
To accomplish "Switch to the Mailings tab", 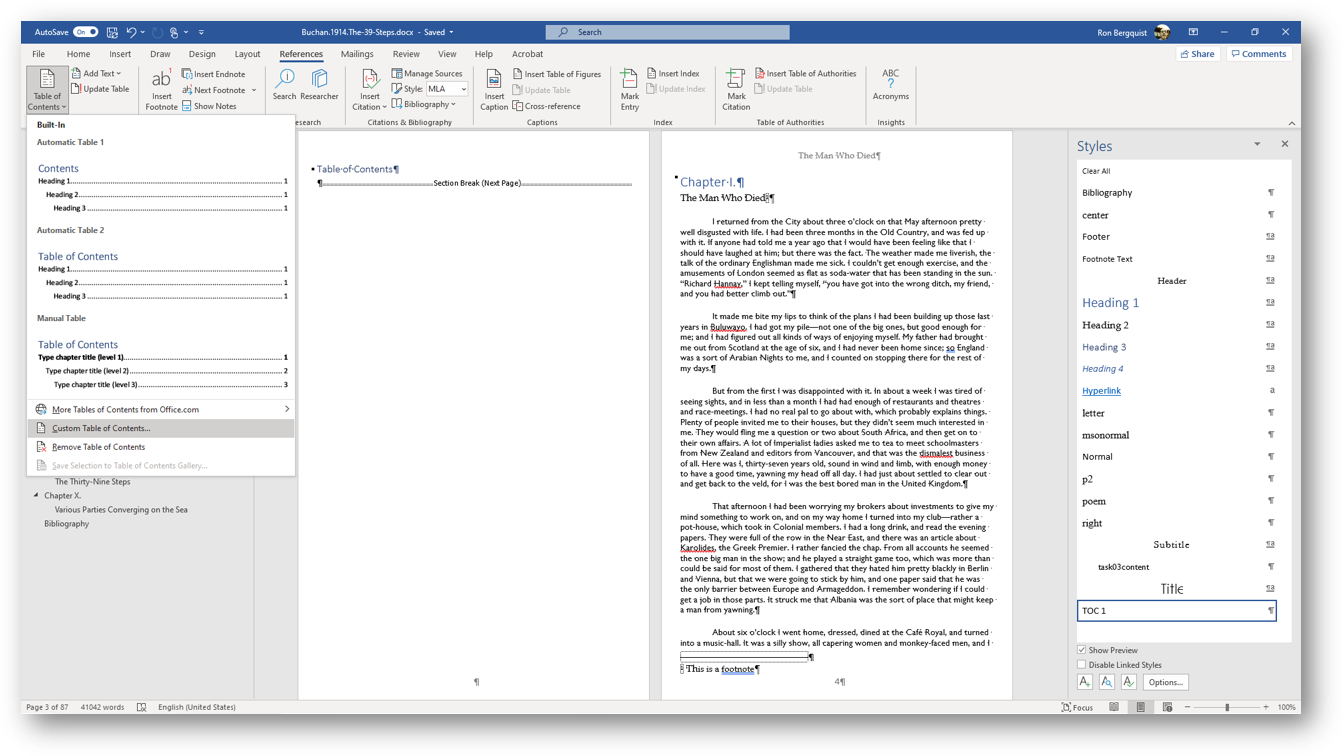I will coord(357,54).
